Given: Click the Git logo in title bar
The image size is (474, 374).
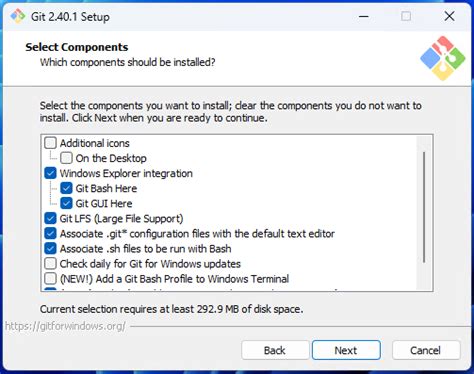Looking at the screenshot, I should 18,16.
